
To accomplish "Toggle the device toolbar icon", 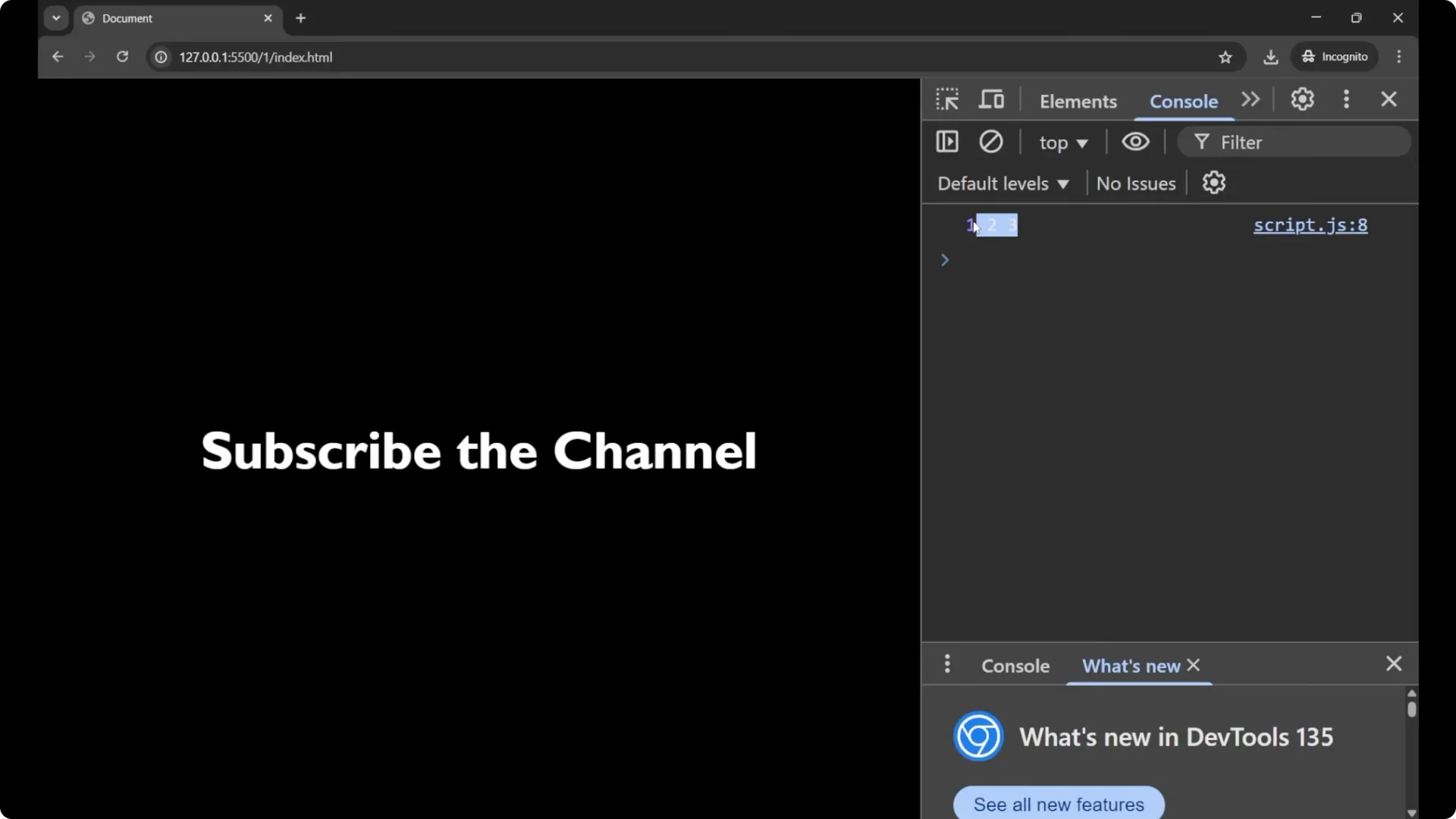I will (x=991, y=99).
